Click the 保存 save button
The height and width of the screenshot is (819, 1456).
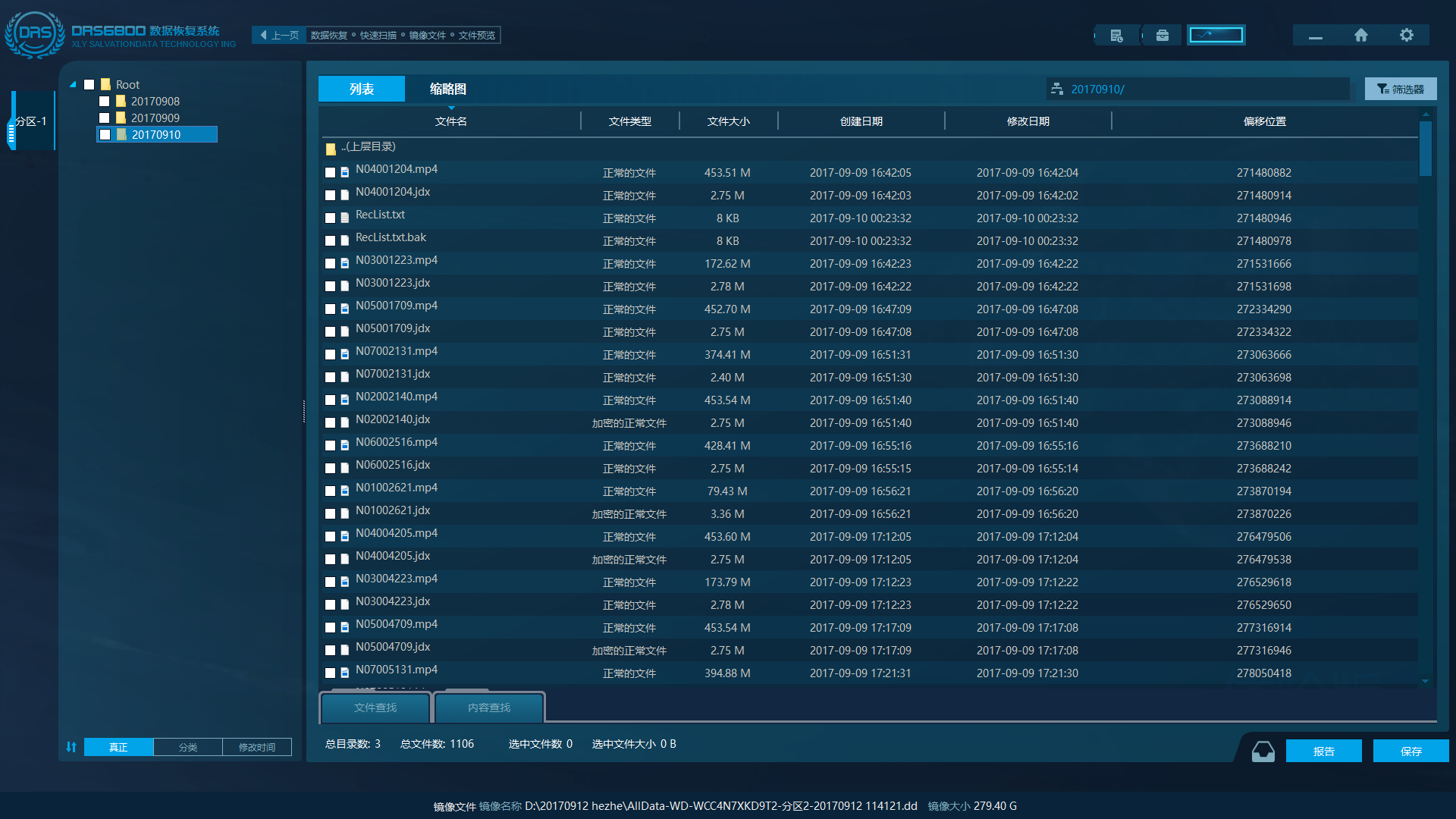pos(1410,751)
